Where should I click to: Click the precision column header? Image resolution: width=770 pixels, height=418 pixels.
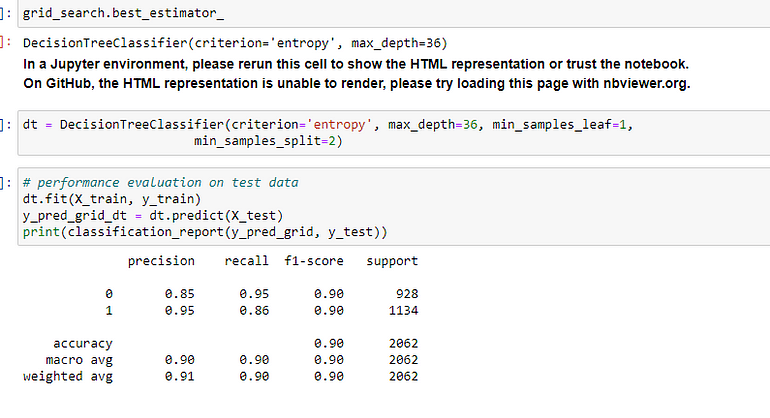[x=161, y=261]
